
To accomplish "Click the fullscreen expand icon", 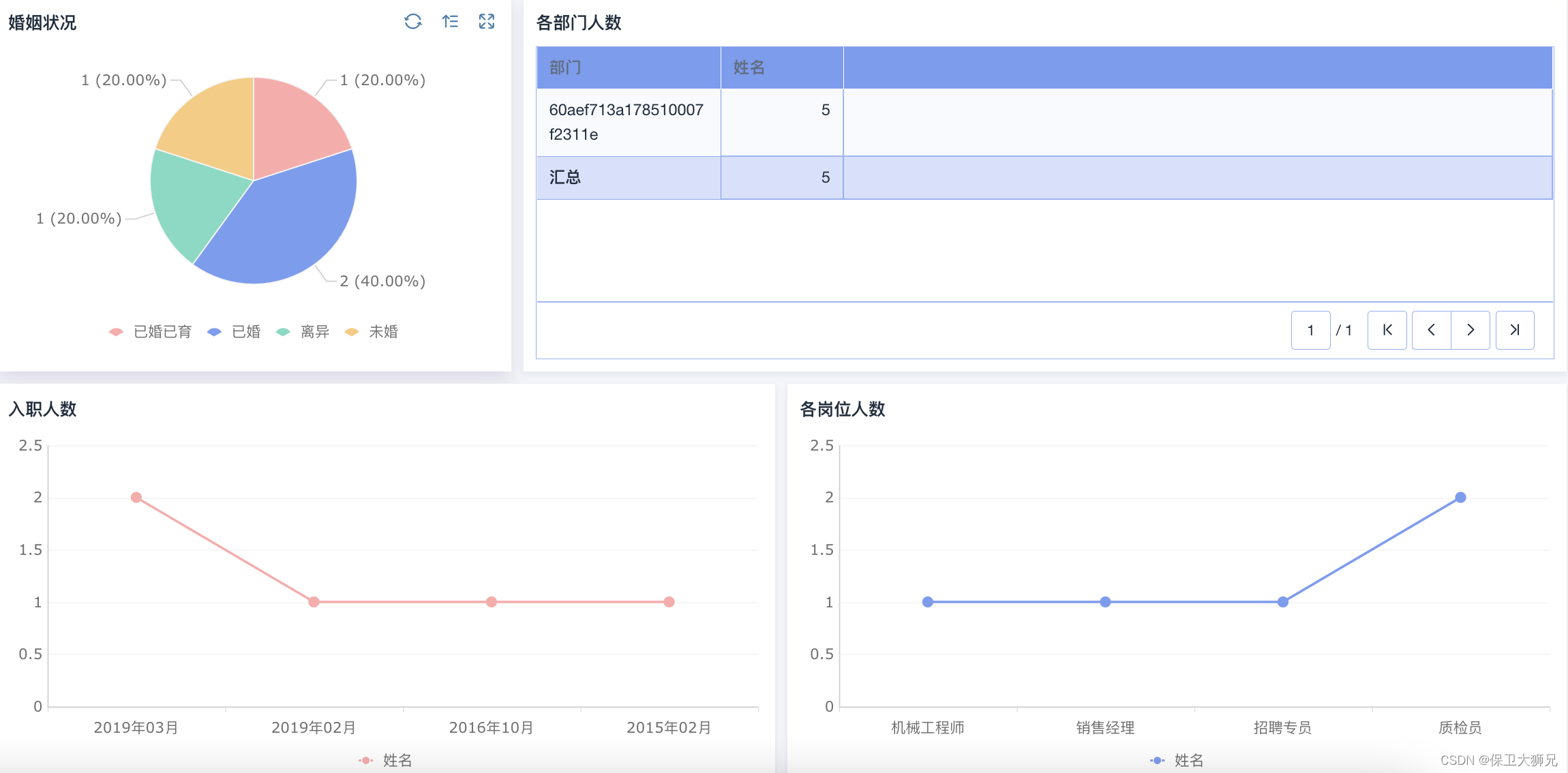I will pyautogui.click(x=486, y=22).
